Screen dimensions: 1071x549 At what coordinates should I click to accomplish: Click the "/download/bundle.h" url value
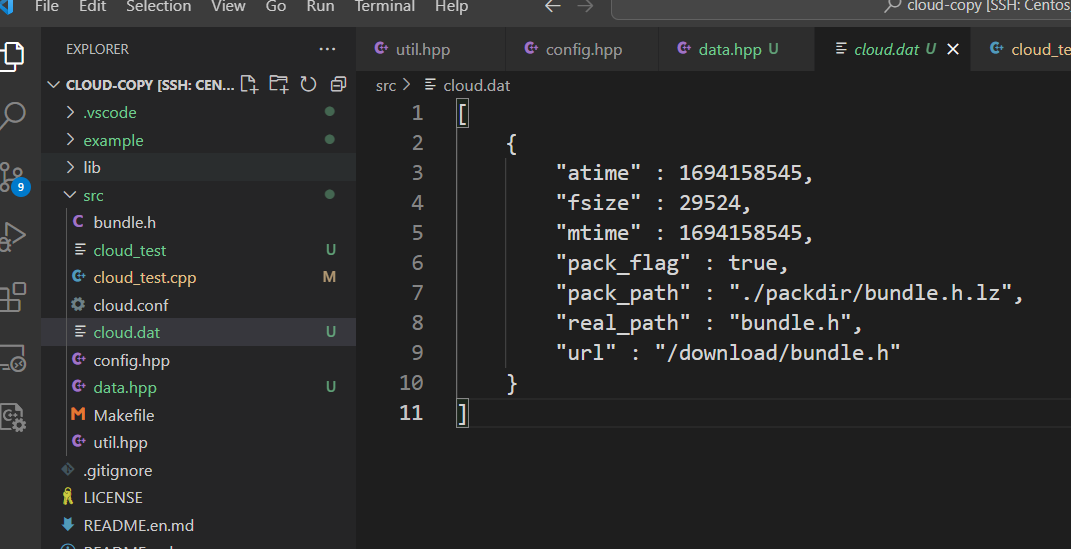tap(777, 352)
